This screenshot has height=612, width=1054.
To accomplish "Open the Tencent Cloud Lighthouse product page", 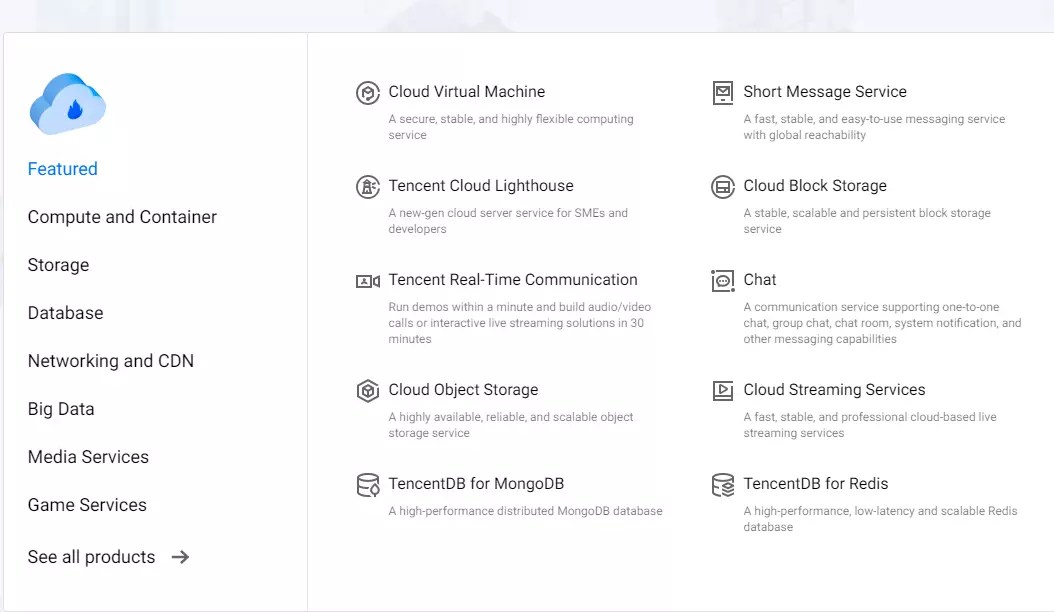I will (482, 186).
